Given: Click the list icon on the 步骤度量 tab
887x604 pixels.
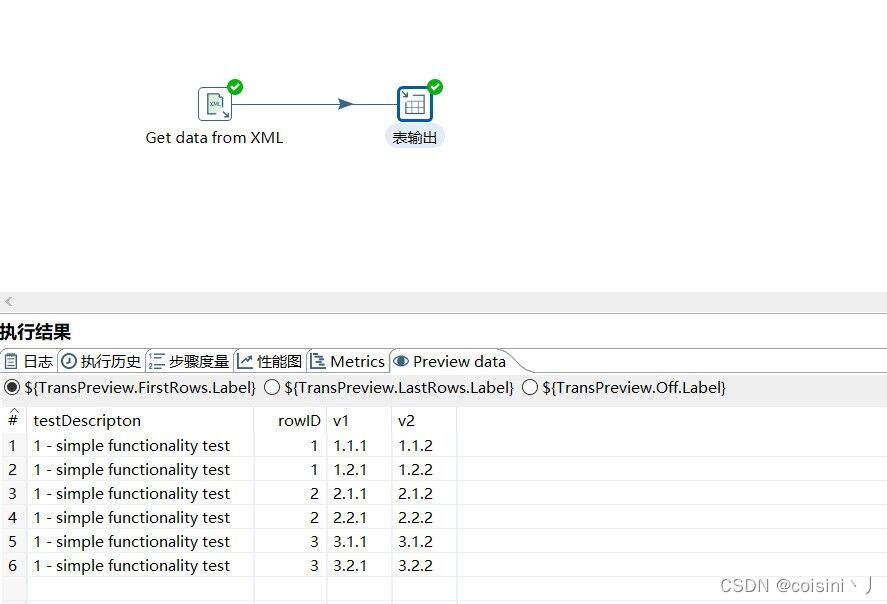Looking at the screenshot, I should click(156, 361).
